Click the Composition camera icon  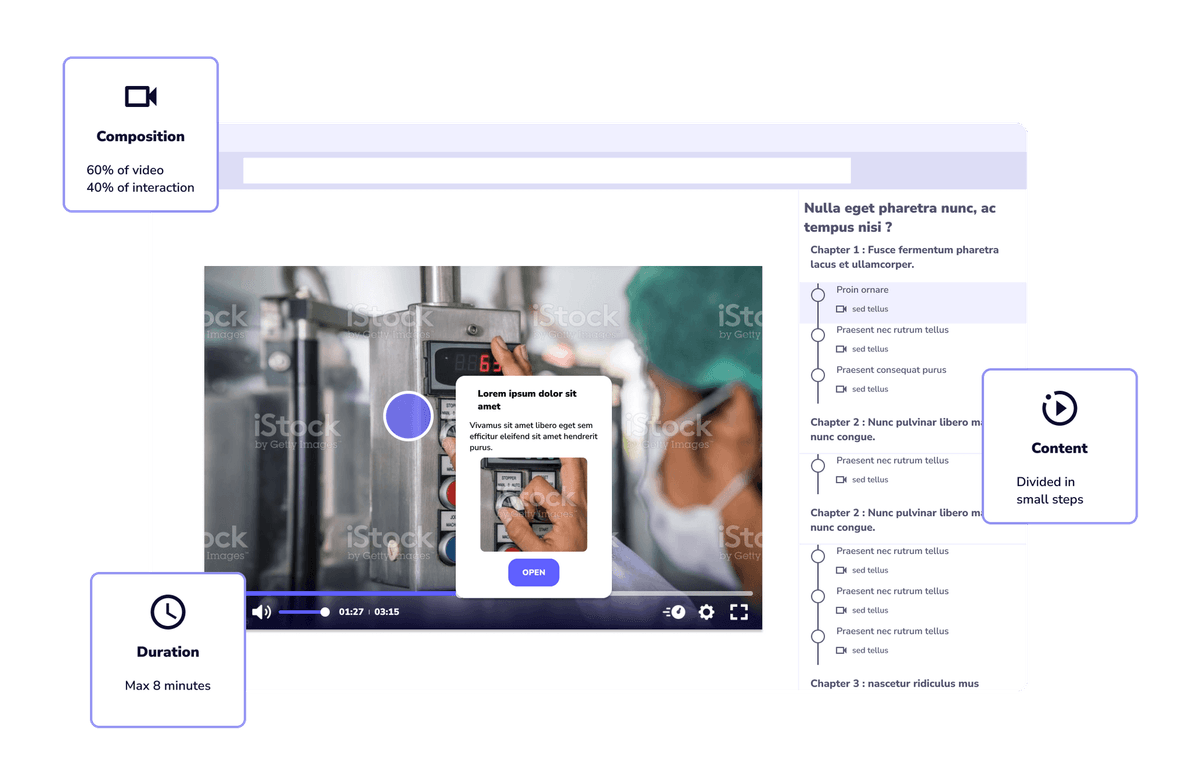141,96
